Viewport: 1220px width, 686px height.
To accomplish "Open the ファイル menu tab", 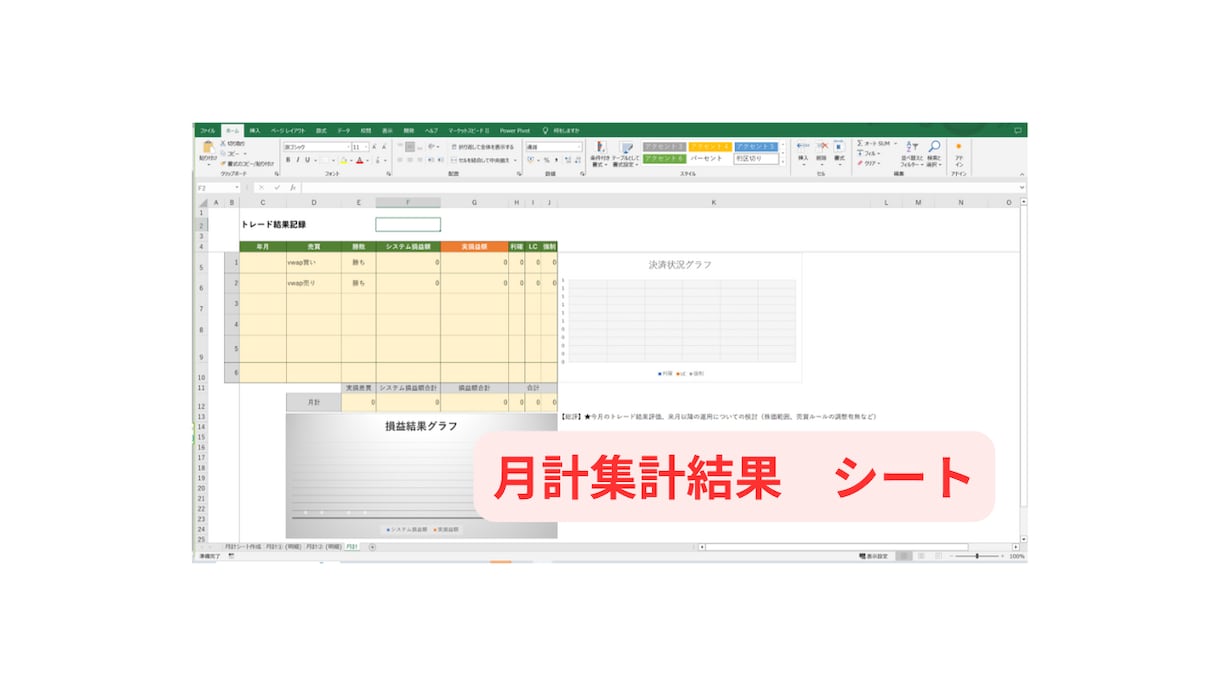I will click(x=207, y=130).
